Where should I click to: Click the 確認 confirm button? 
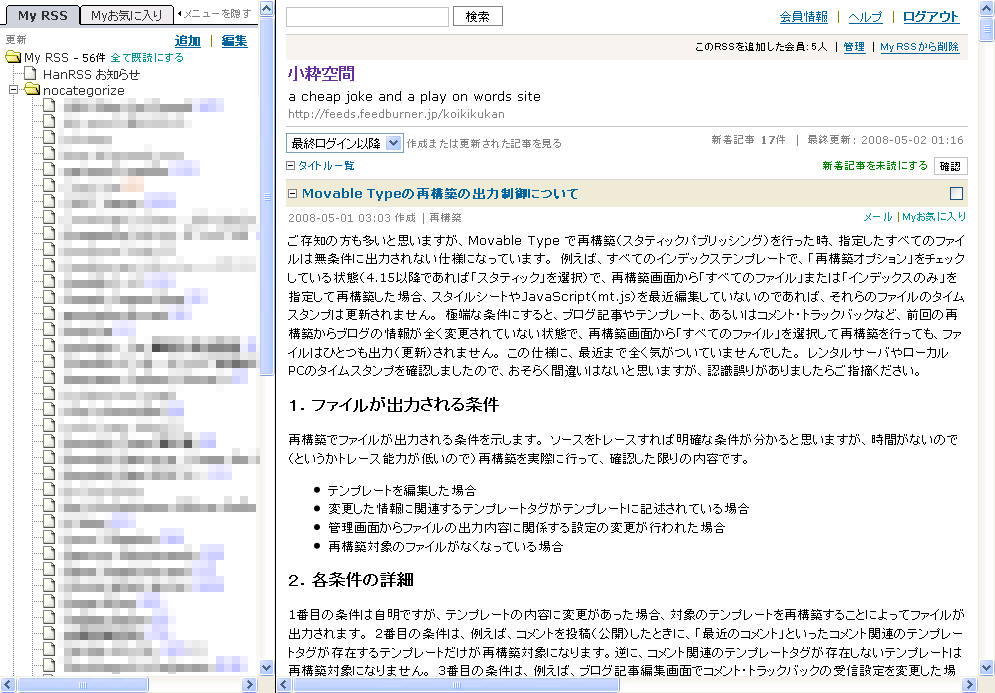click(x=950, y=166)
